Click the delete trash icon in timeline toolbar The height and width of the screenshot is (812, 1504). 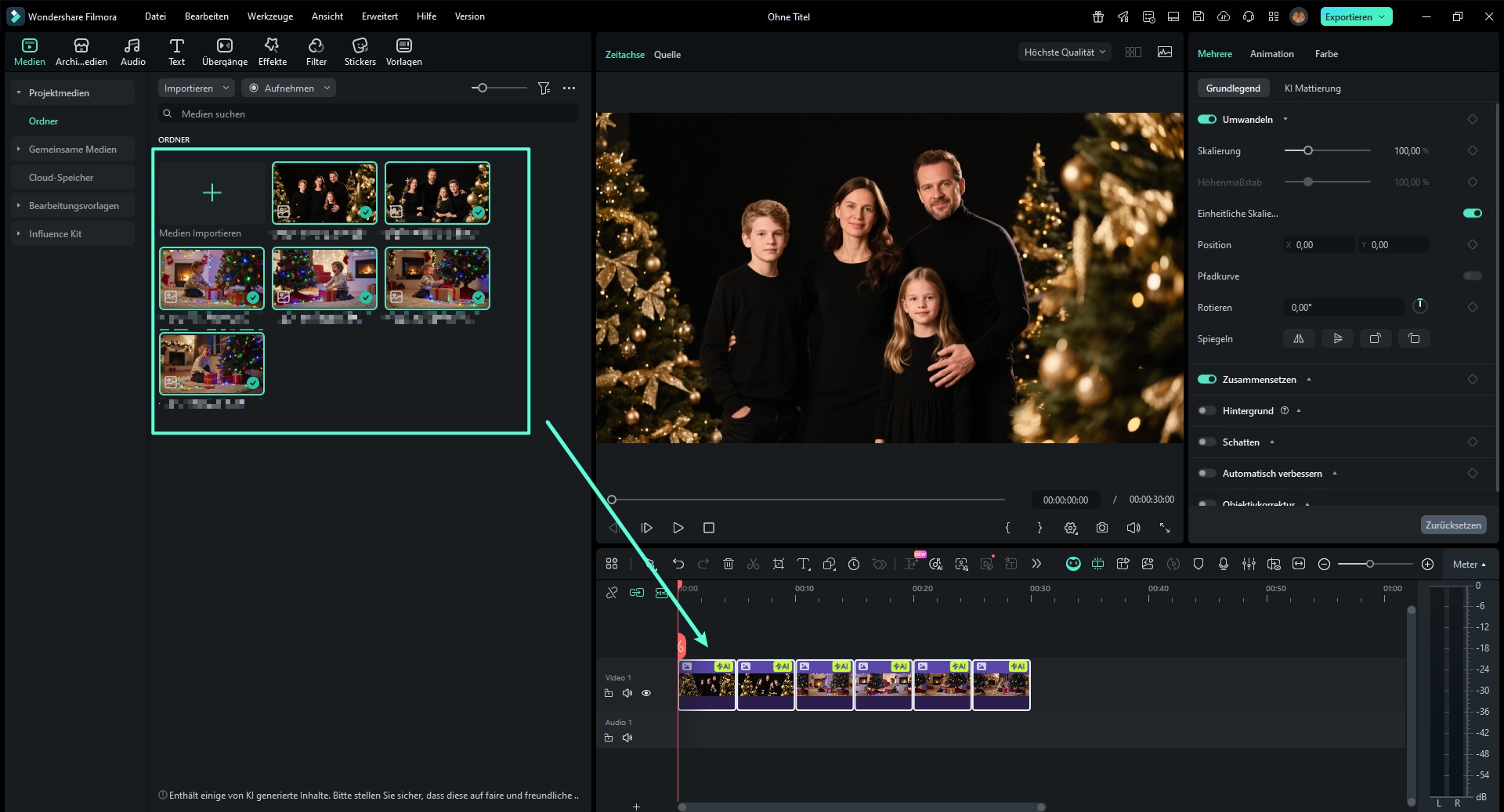click(728, 564)
